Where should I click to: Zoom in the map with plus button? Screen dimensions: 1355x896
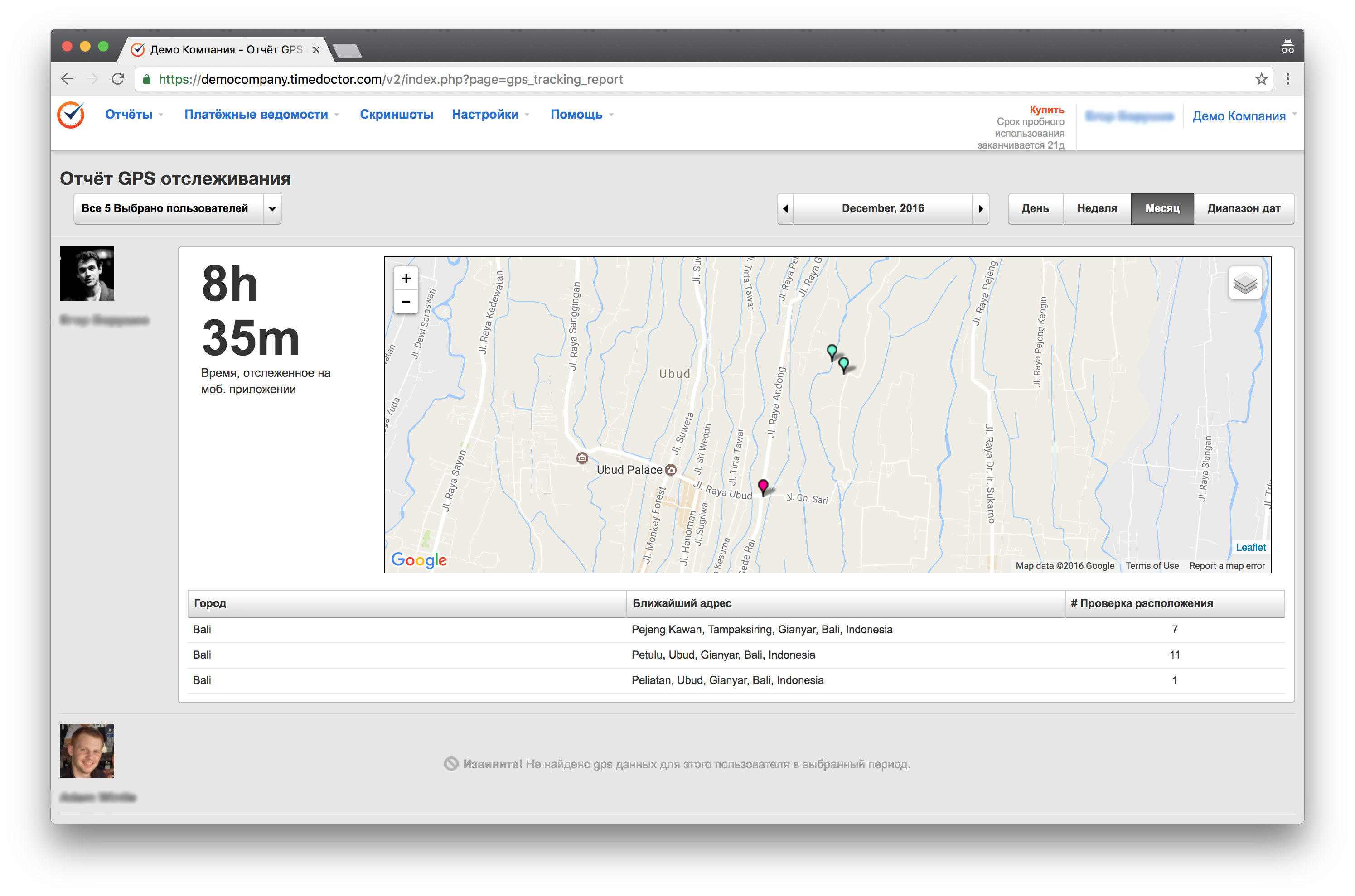click(x=406, y=278)
